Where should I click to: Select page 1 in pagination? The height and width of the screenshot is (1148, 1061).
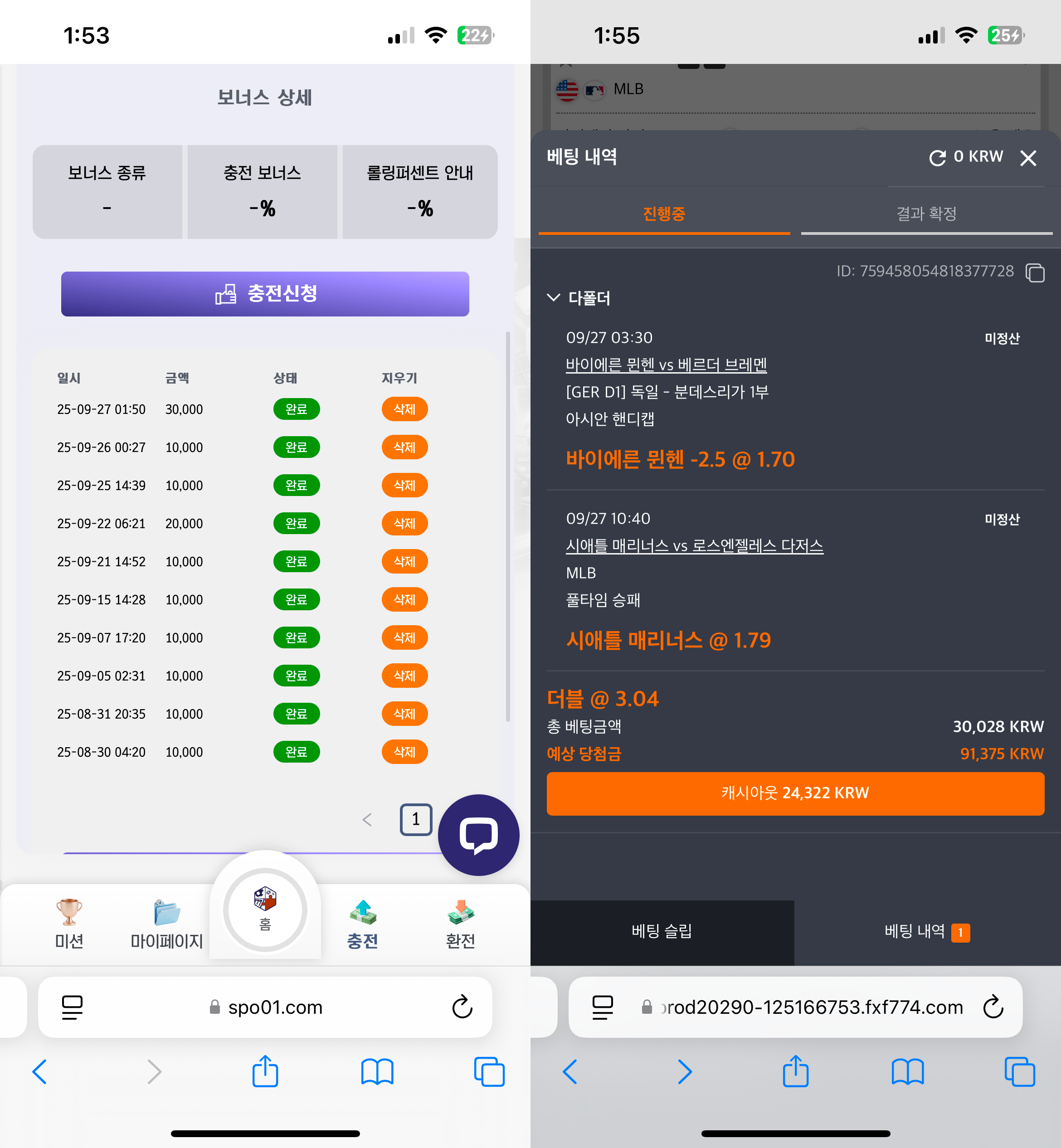416,820
